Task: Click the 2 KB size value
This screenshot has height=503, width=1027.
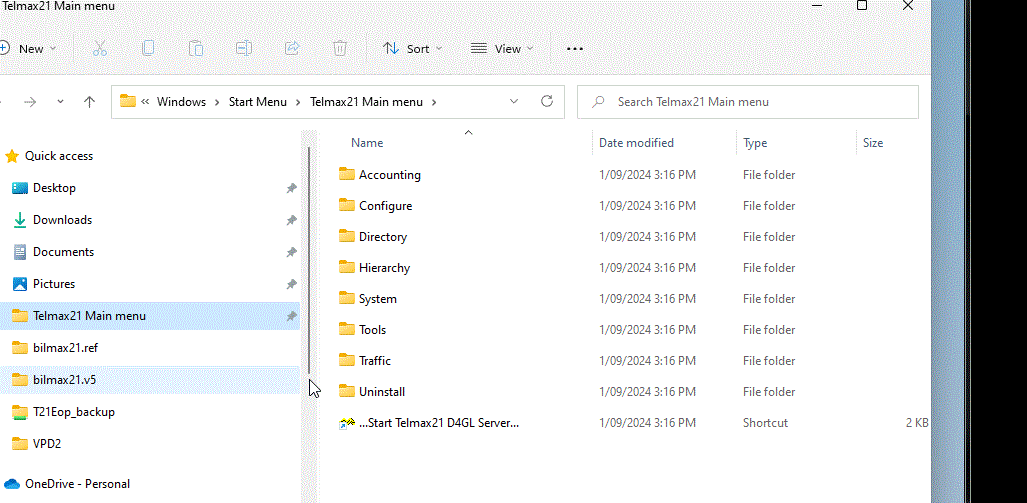Action: pyautogui.click(x=917, y=423)
